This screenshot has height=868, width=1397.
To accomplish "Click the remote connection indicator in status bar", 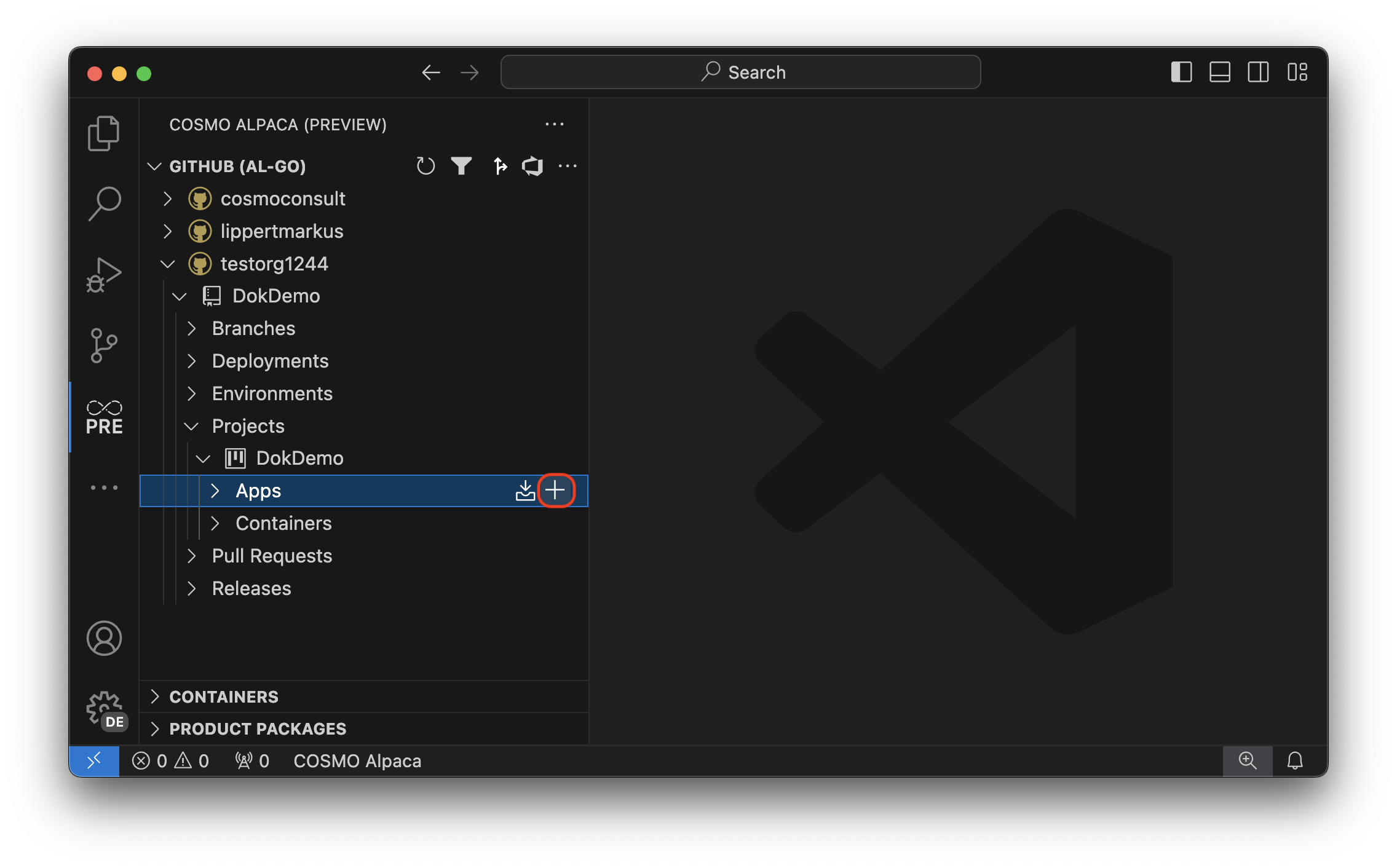I will point(93,760).
